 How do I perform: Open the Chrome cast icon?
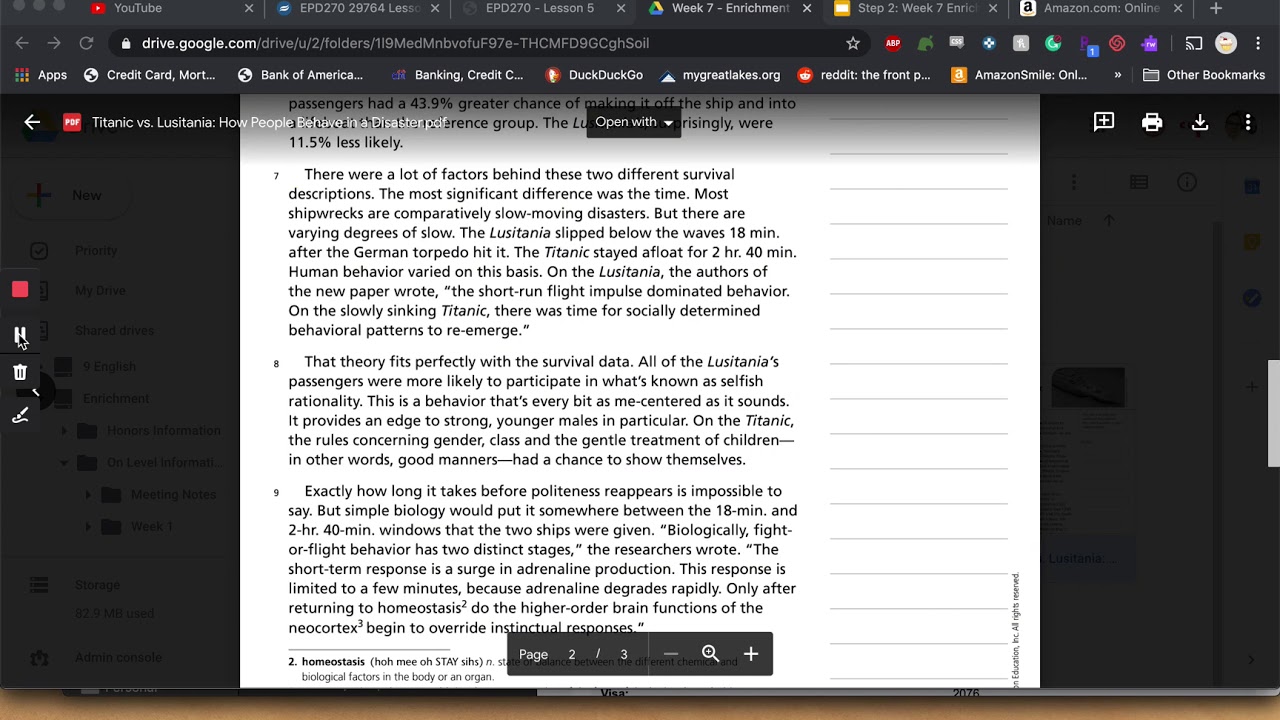point(1193,44)
